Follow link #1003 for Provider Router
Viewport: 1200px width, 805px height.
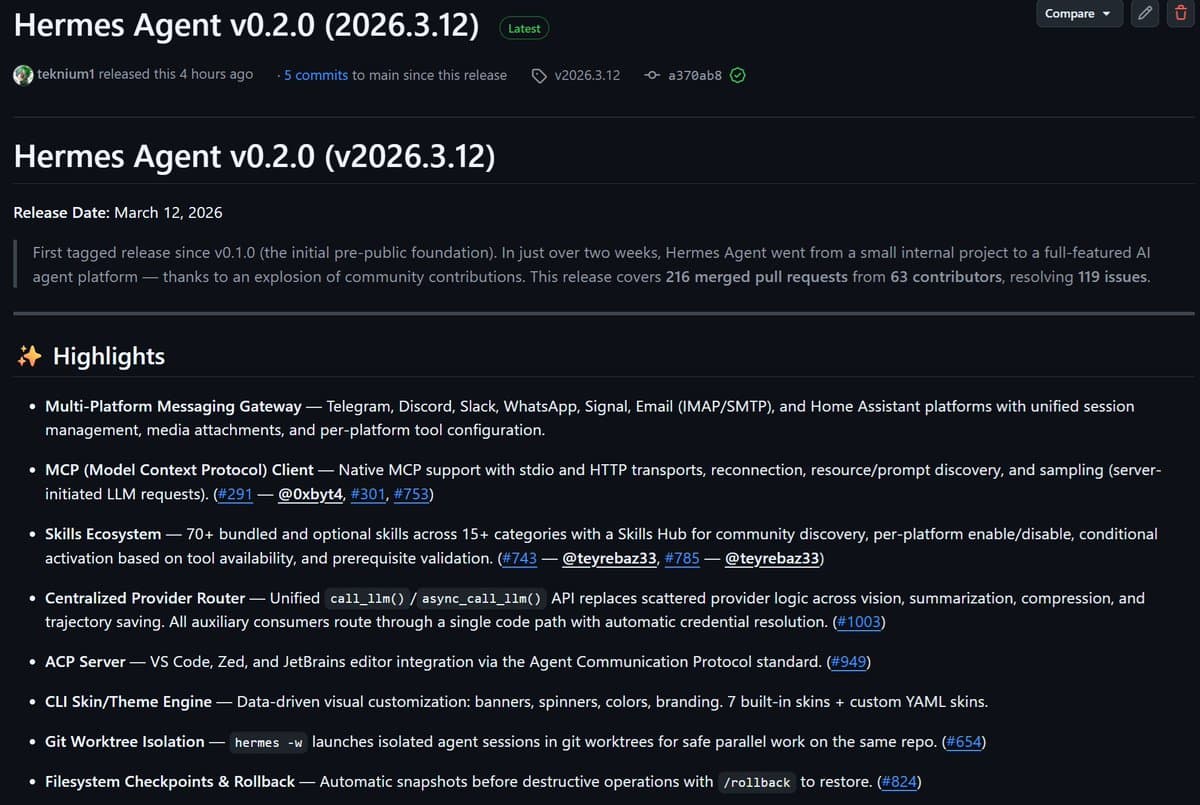click(859, 622)
